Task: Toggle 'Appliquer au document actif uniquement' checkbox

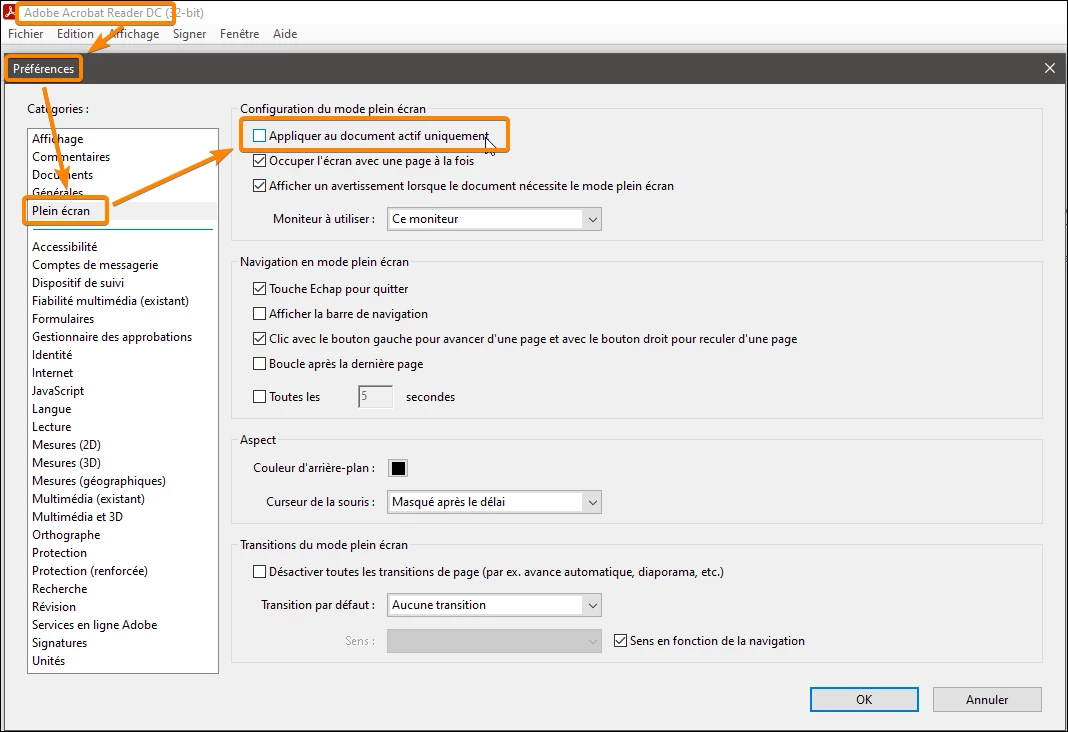Action: pyautogui.click(x=260, y=136)
